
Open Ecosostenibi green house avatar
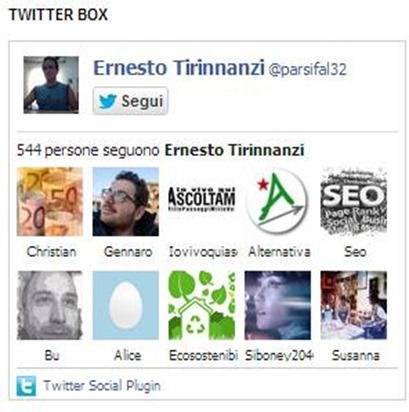202,305
